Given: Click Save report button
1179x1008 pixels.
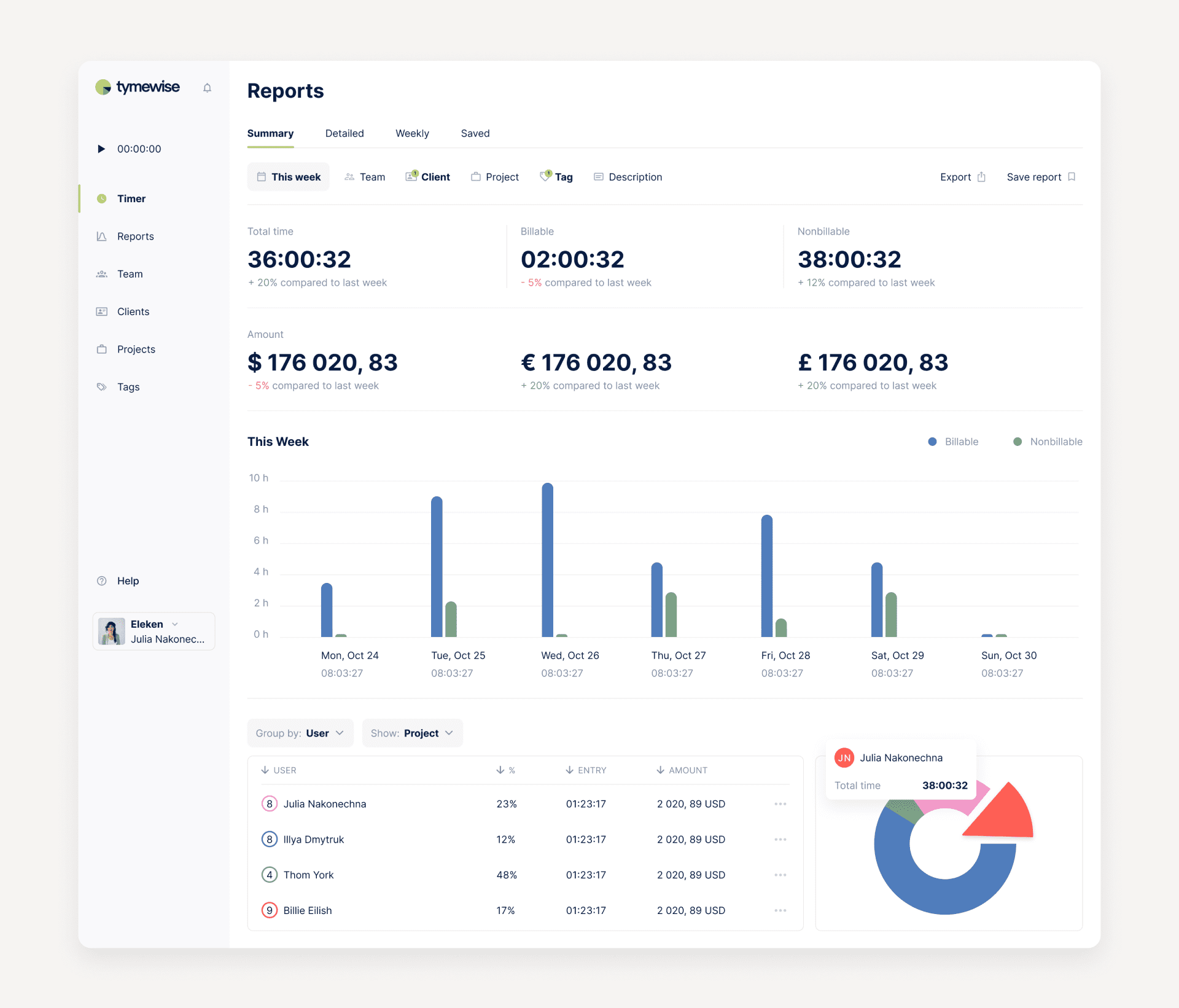Looking at the screenshot, I should (x=1041, y=177).
